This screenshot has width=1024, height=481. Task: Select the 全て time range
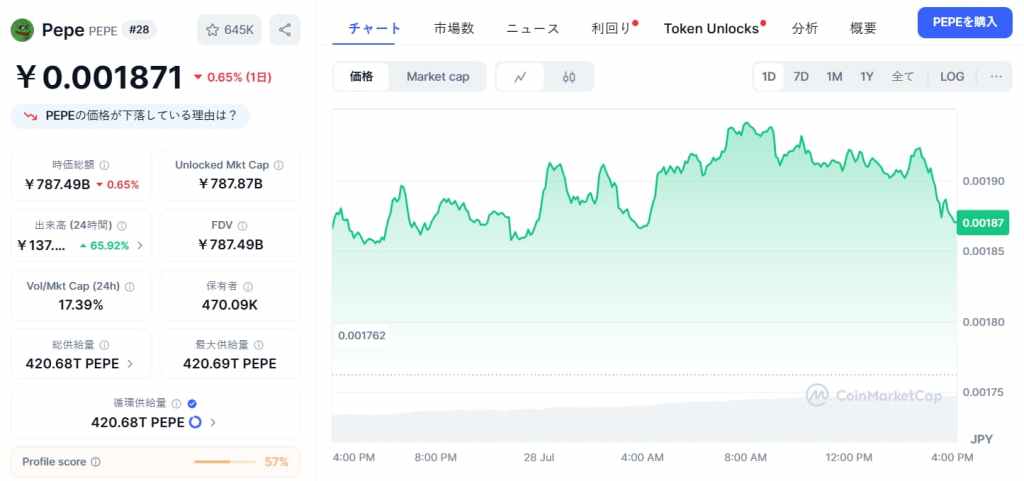[903, 76]
